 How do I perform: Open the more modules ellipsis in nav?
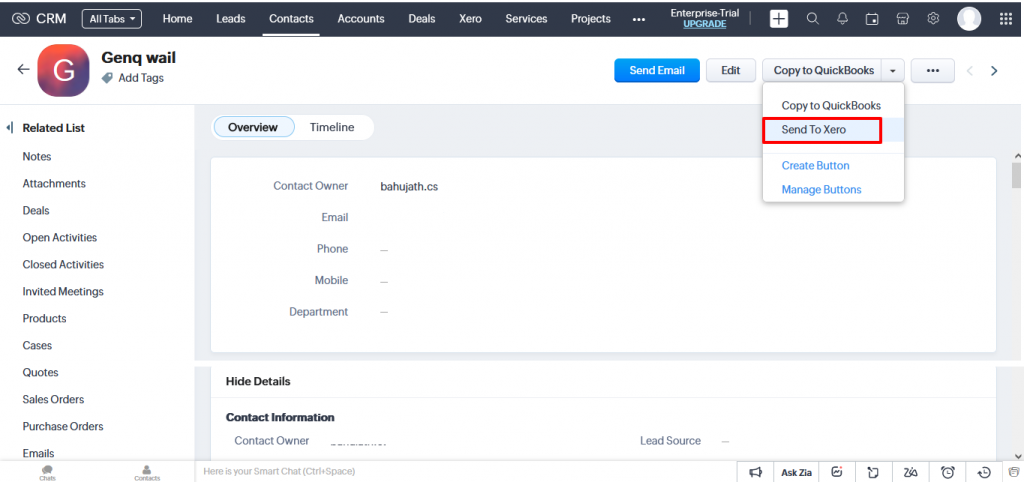639,20
